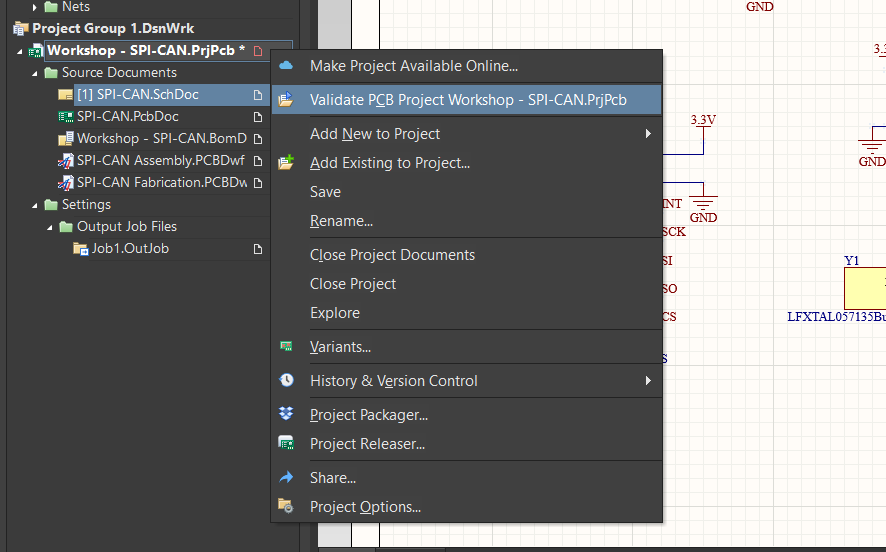This screenshot has width=886, height=552.
Task: Choose Add Existing to Project
Action: 467,163
